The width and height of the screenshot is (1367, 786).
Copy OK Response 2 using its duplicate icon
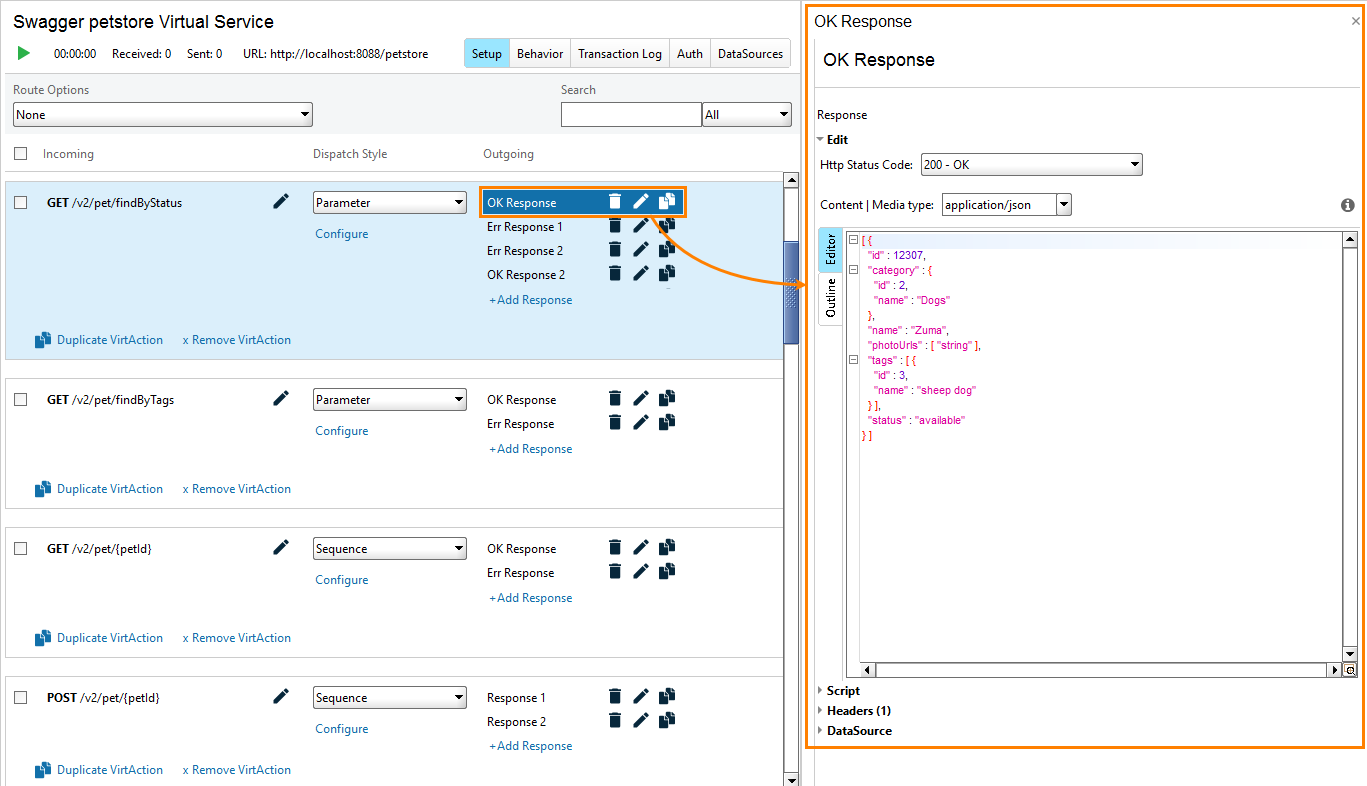(666, 273)
